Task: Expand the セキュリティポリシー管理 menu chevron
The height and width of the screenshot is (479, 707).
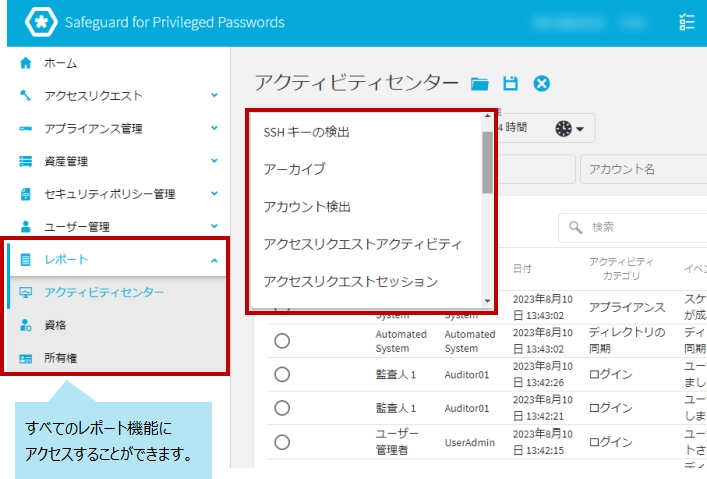Action: [214, 193]
